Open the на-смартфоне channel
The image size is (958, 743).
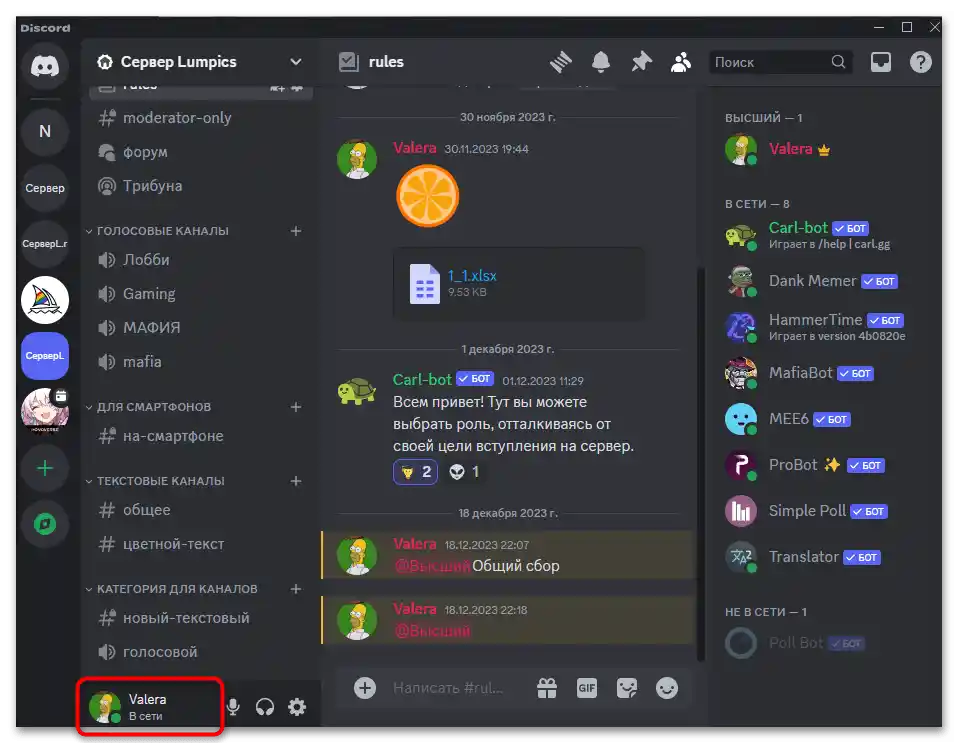click(x=201, y=436)
